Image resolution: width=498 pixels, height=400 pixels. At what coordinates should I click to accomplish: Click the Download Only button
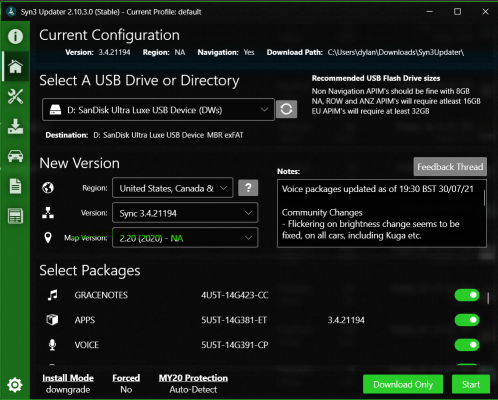[x=403, y=384]
